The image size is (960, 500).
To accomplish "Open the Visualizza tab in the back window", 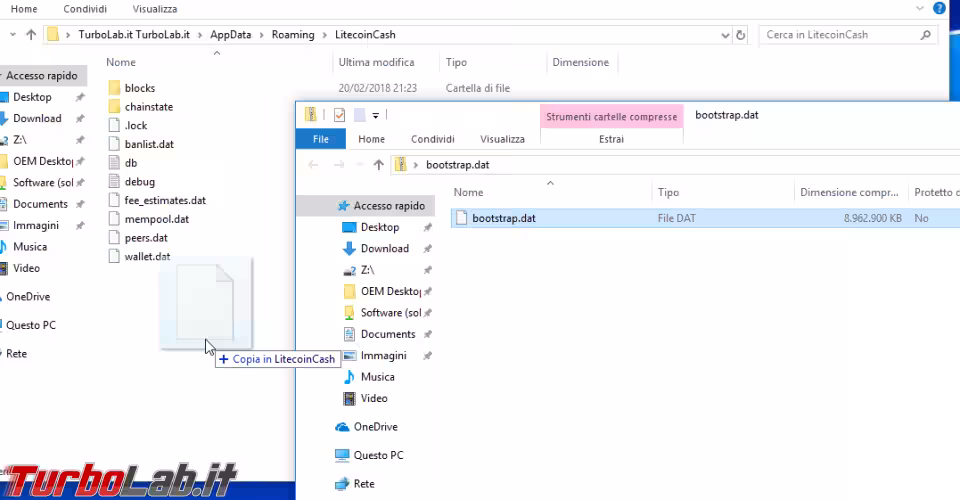I will point(155,9).
